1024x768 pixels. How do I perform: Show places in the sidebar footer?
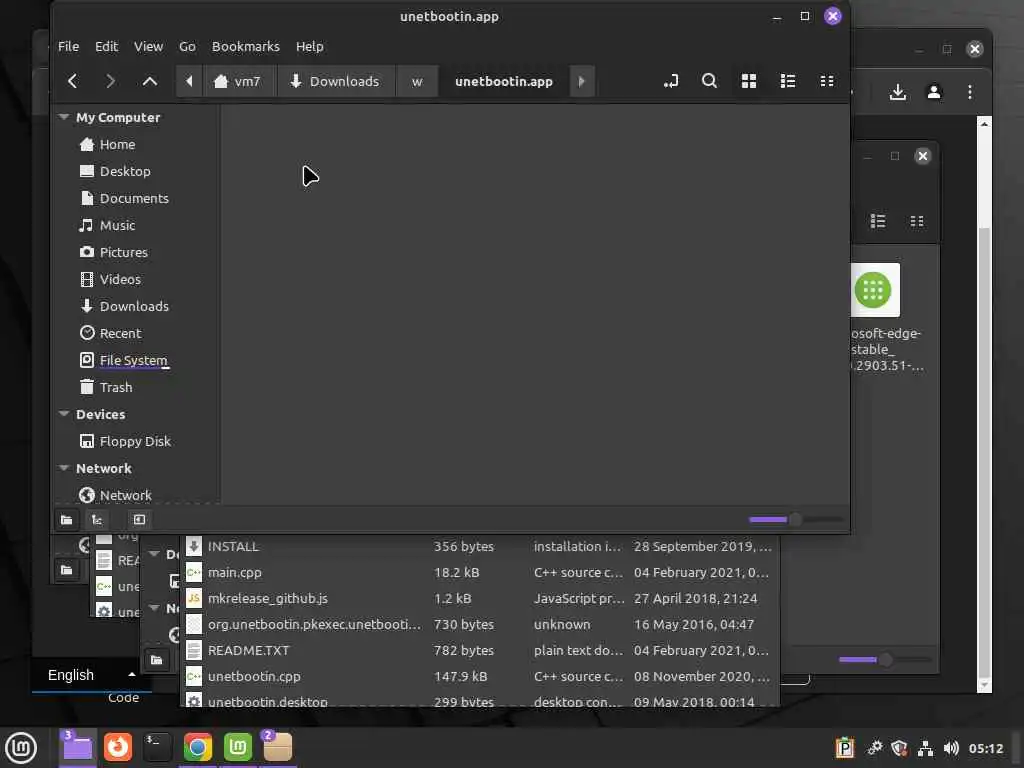click(x=67, y=520)
